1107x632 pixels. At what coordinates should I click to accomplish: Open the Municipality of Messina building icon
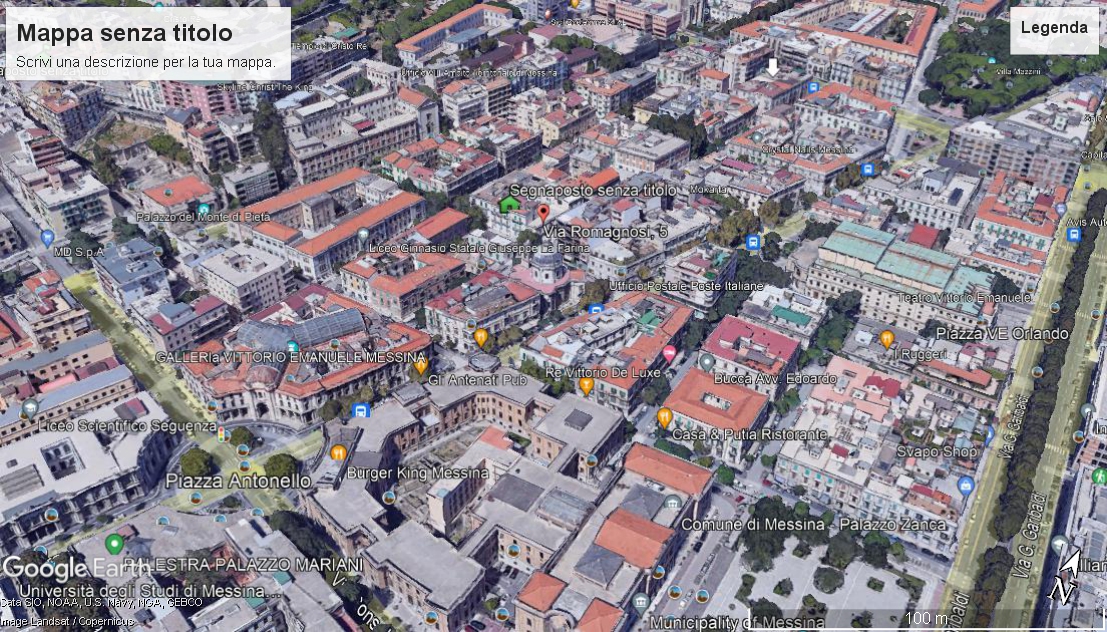click(640, 602)
